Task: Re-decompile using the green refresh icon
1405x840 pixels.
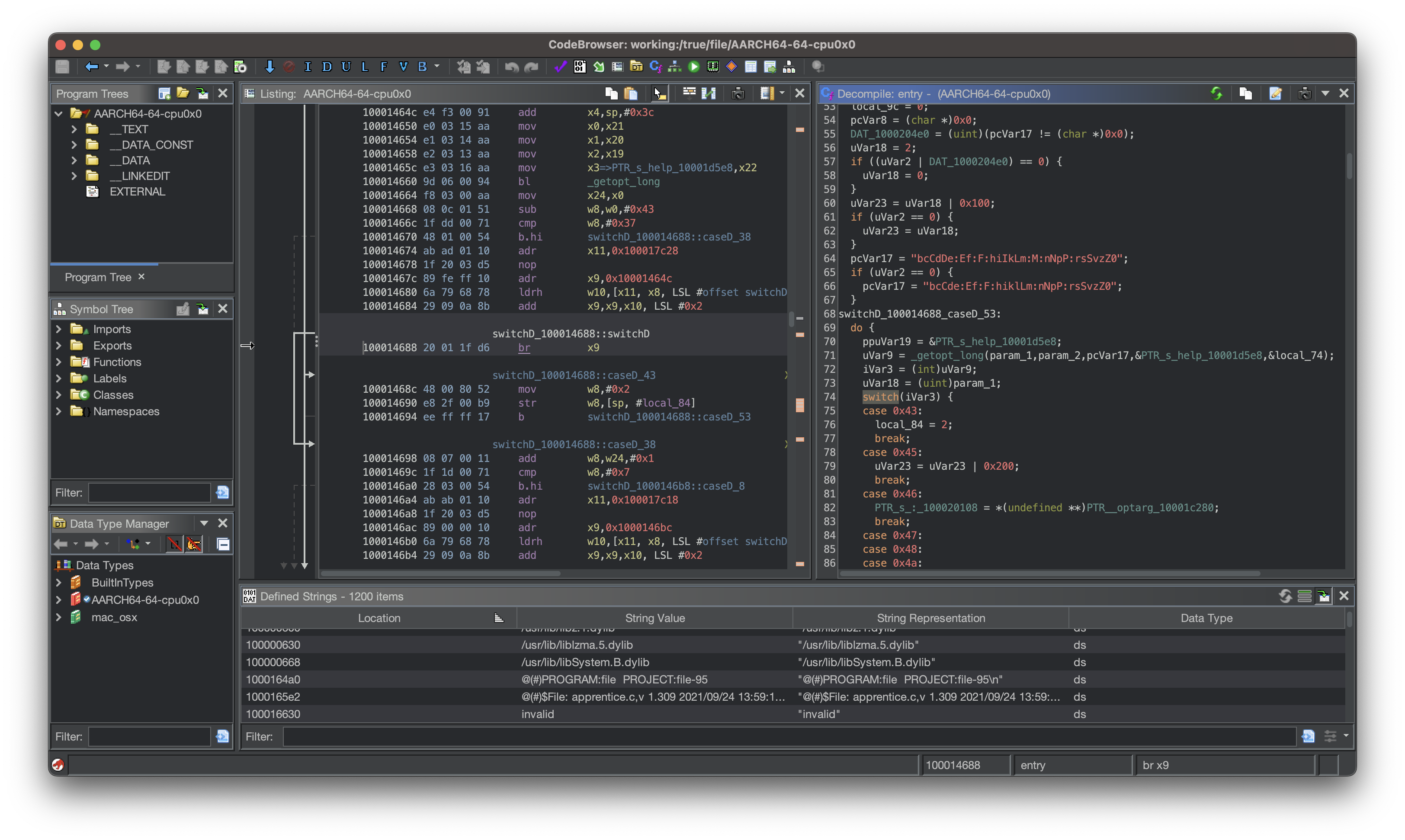Action: (x=1216, y=93)
